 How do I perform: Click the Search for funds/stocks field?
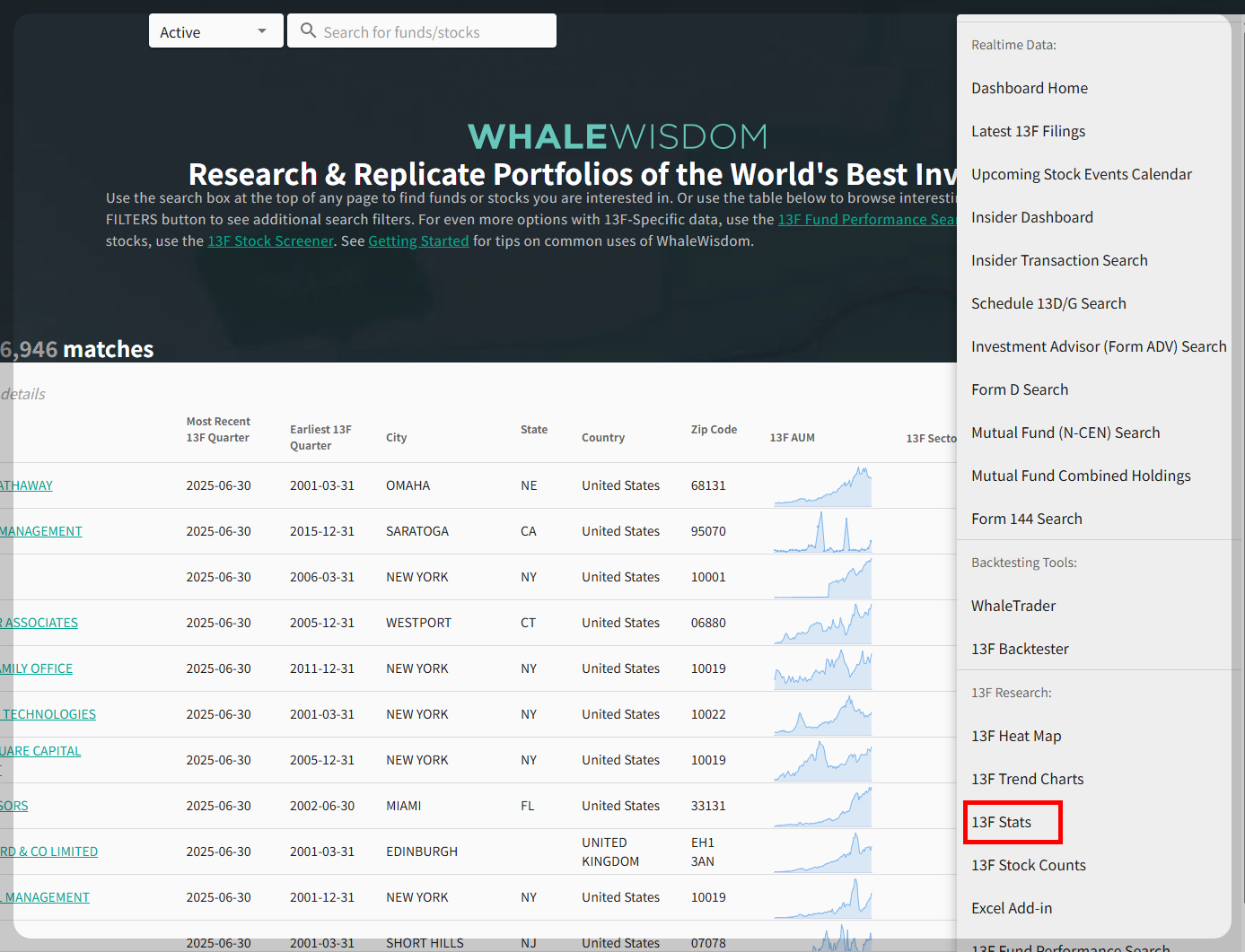tap(422, 31)
